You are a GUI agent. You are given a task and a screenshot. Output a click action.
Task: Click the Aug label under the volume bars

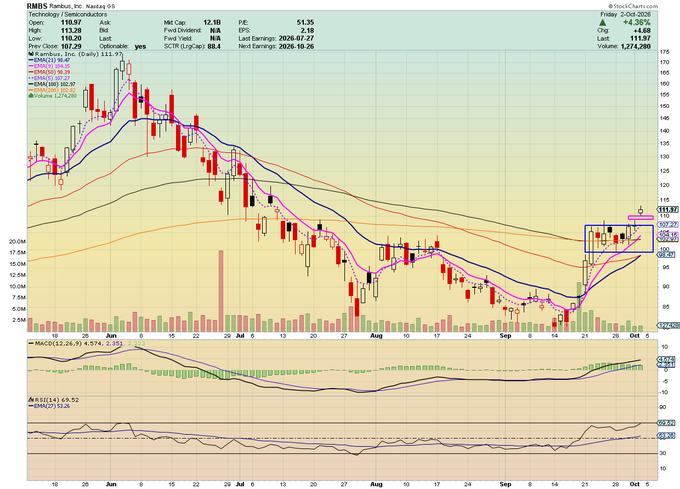[x=376, y=336]
